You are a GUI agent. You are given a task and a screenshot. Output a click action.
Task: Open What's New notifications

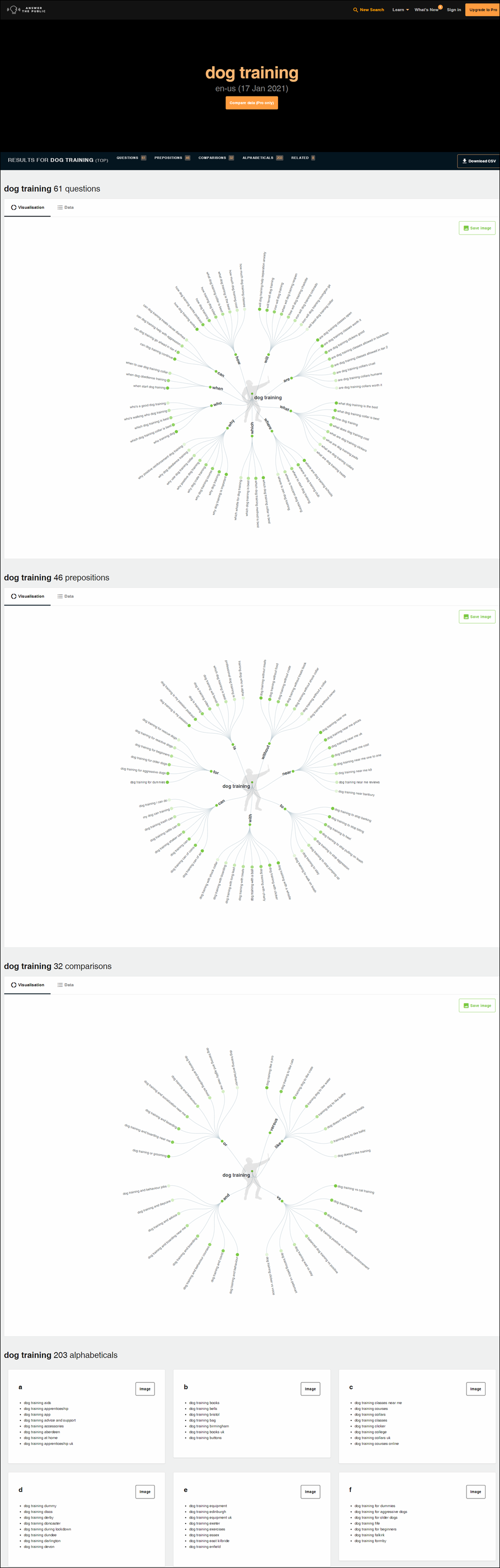point(426,10)
